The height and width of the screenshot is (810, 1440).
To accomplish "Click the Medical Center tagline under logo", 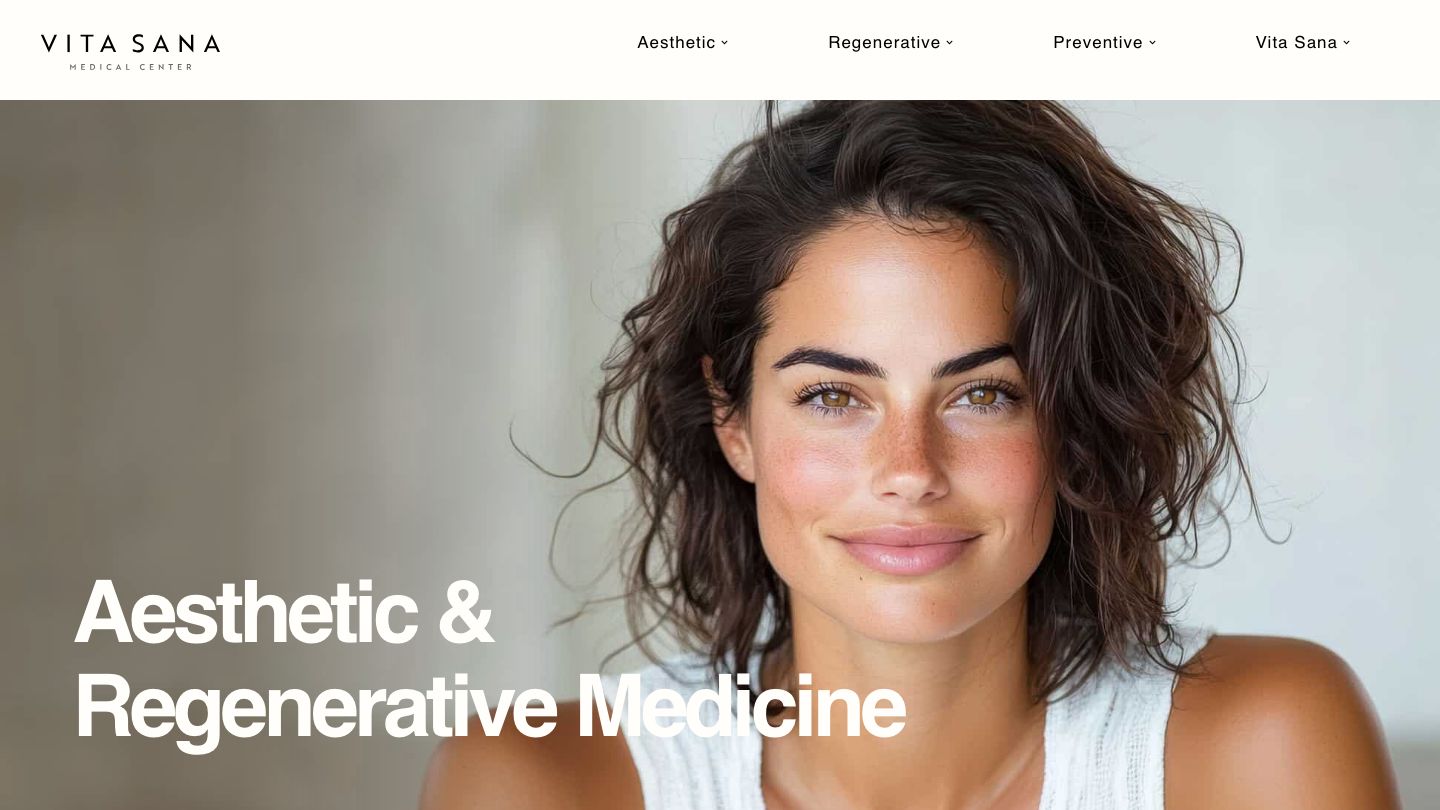I will point(131,67).
